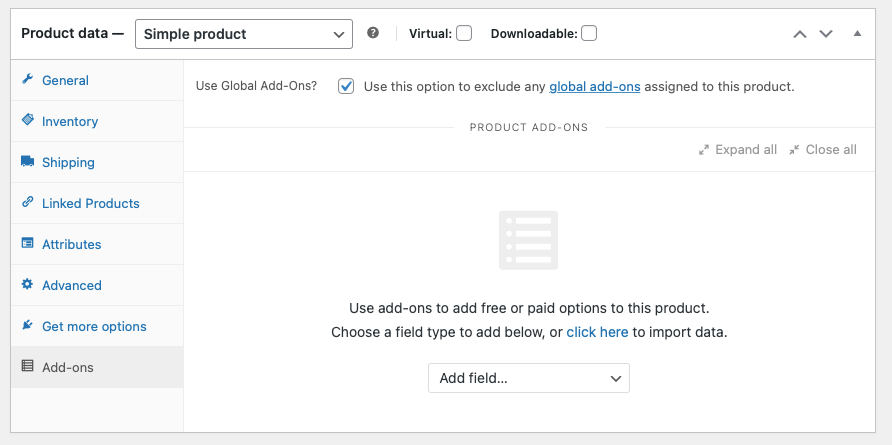Open the Inventory tab

pyautogui.click(x=70, y=121)
